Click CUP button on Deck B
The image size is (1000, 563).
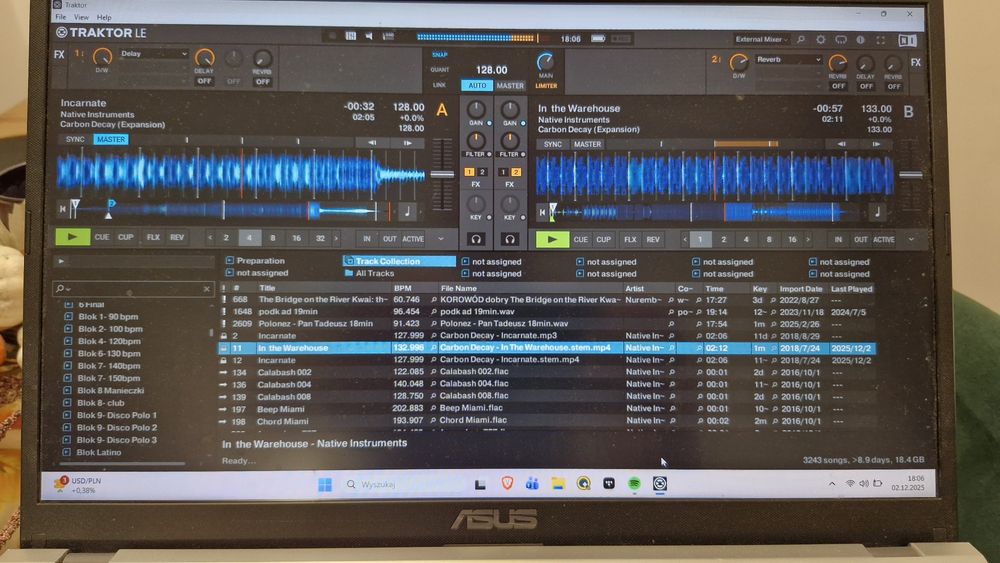pos(603,240)
